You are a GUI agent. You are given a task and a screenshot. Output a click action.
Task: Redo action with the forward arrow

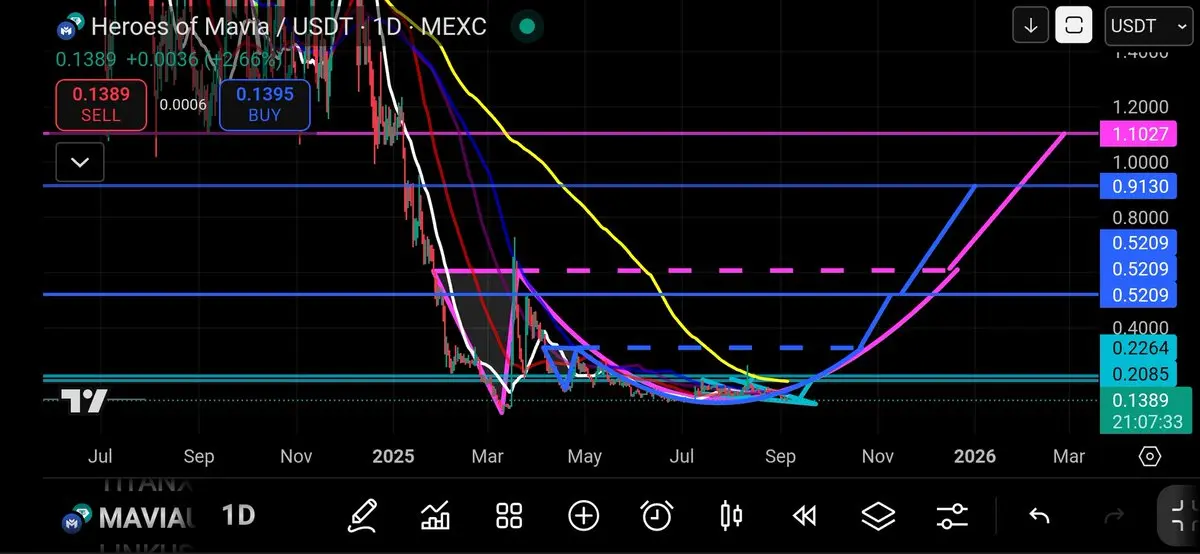coord(1113,516)
